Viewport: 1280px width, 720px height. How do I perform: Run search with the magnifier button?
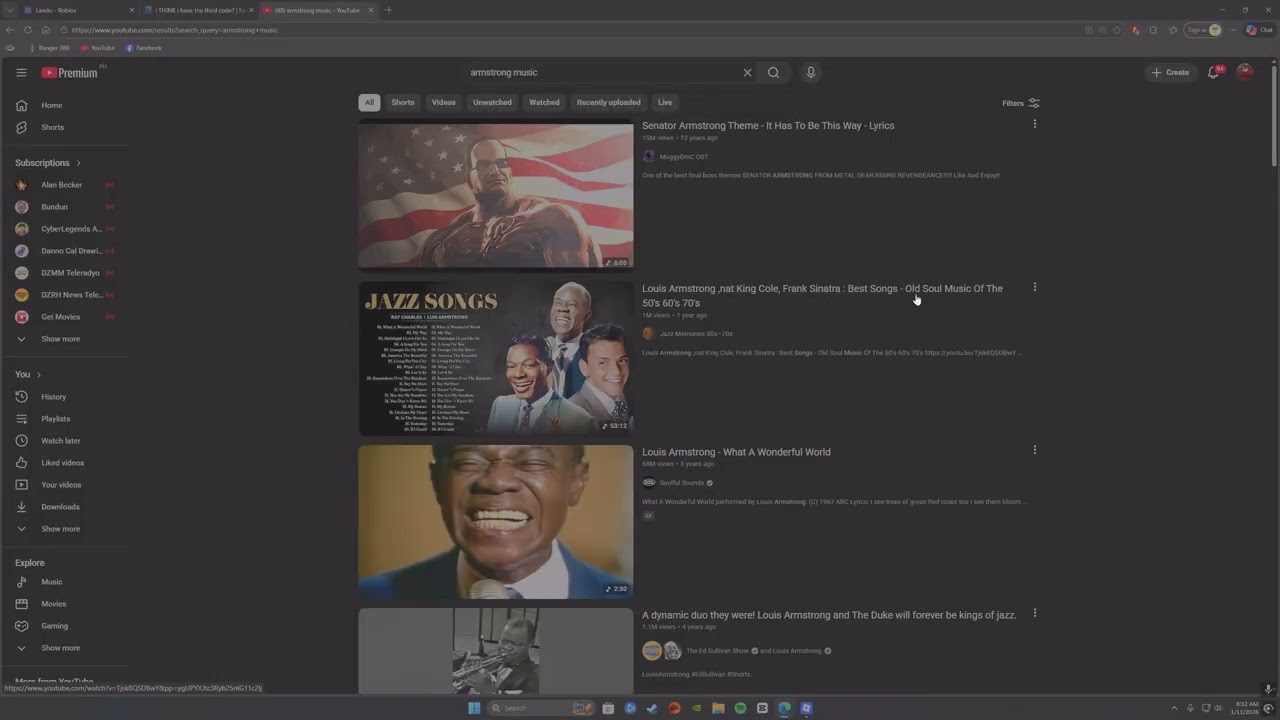773,72
